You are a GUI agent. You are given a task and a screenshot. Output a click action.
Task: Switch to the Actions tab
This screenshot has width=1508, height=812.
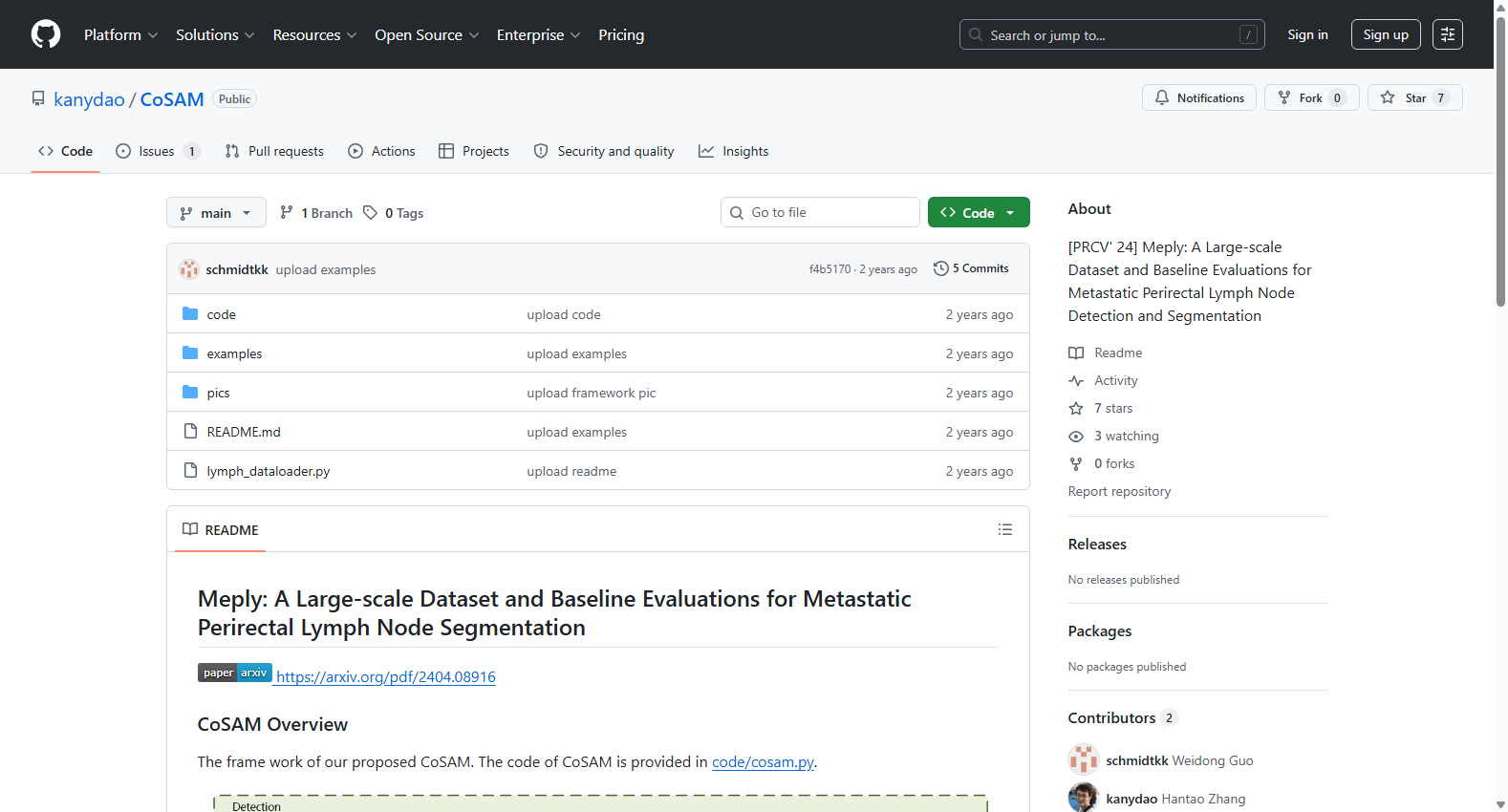click(381, 151)
